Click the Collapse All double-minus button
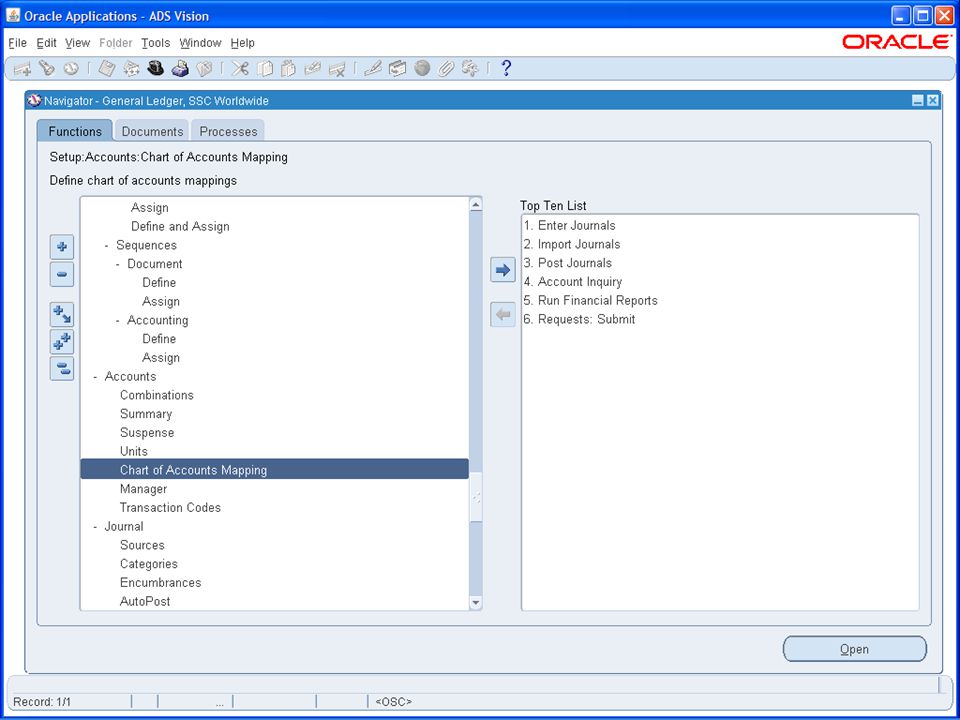The height and width of the screenshot is (720, 960). (x=62, y=369)
